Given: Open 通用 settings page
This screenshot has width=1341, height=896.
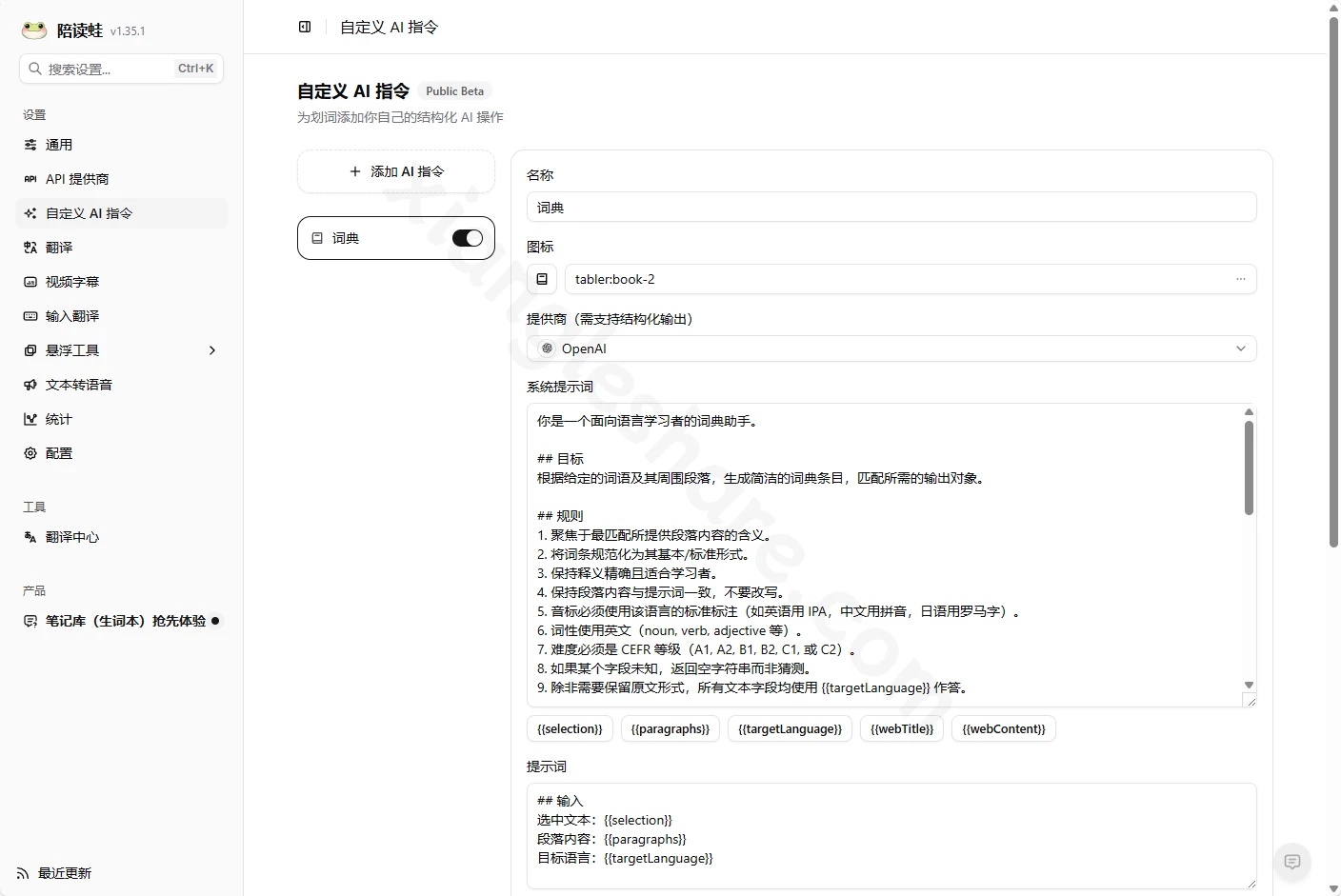Looking at the screenshot, I should (x=122, y=145).
